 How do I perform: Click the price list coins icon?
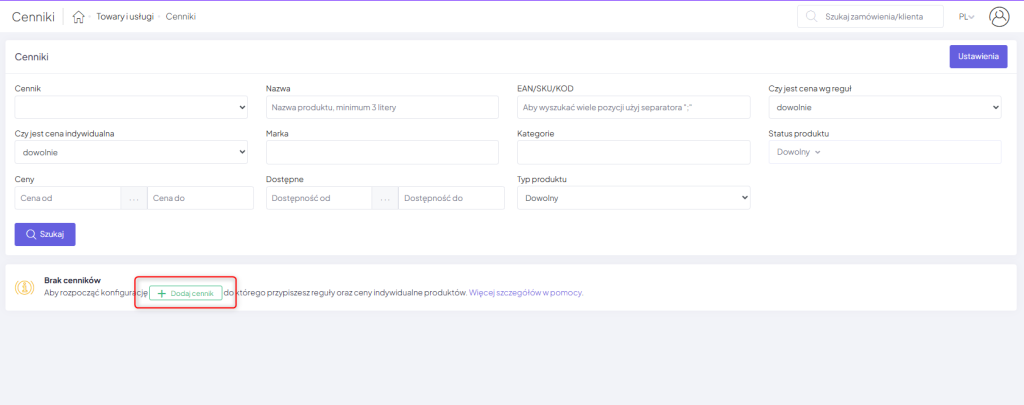point(24,288)
